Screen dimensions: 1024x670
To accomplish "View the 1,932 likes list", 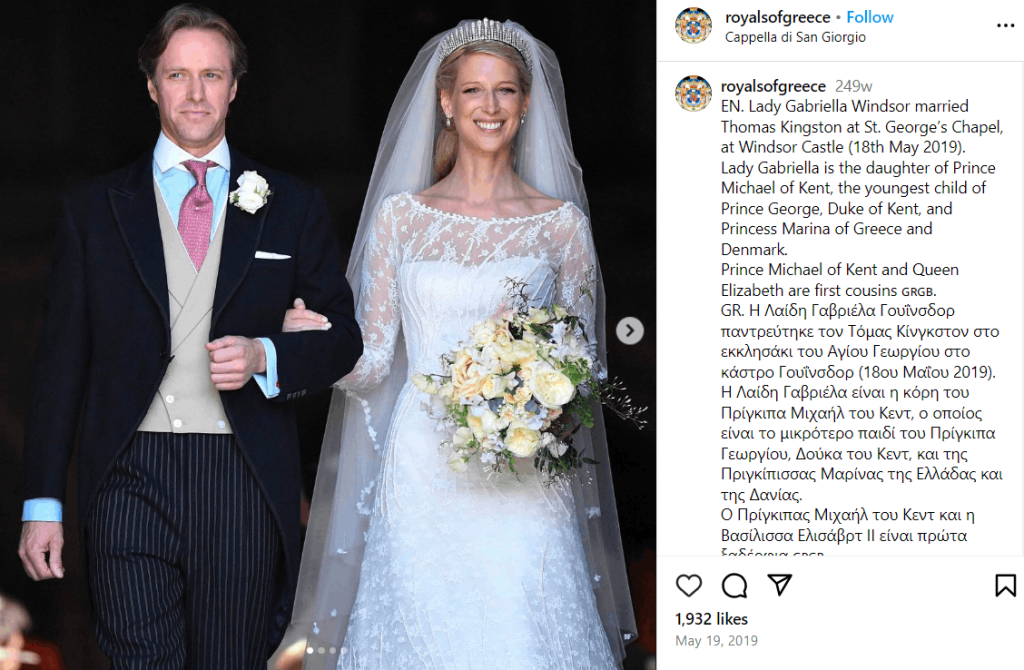I will pyautogui.click(x=711, y=619).
